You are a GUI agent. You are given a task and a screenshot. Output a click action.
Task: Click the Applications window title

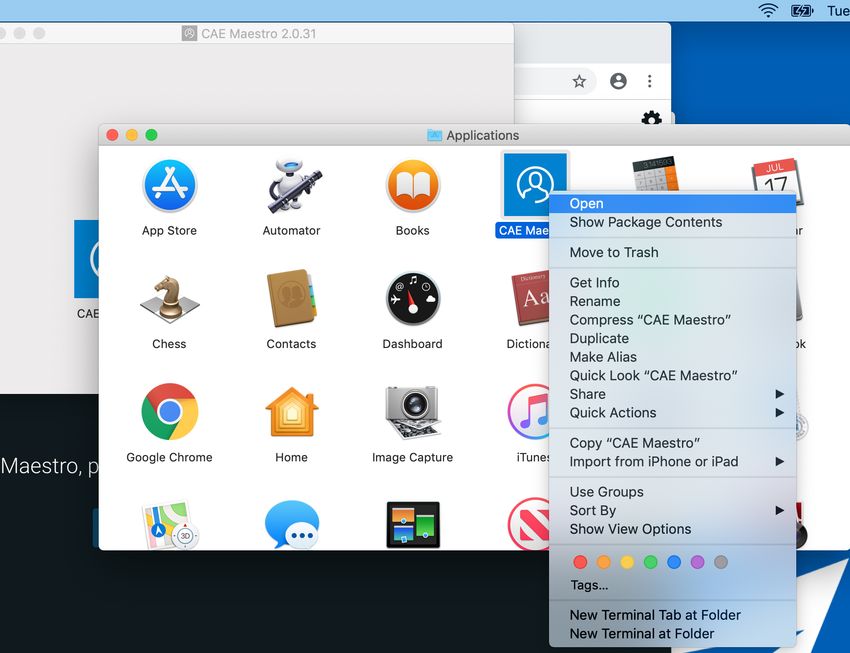click(x=482, y=135)
